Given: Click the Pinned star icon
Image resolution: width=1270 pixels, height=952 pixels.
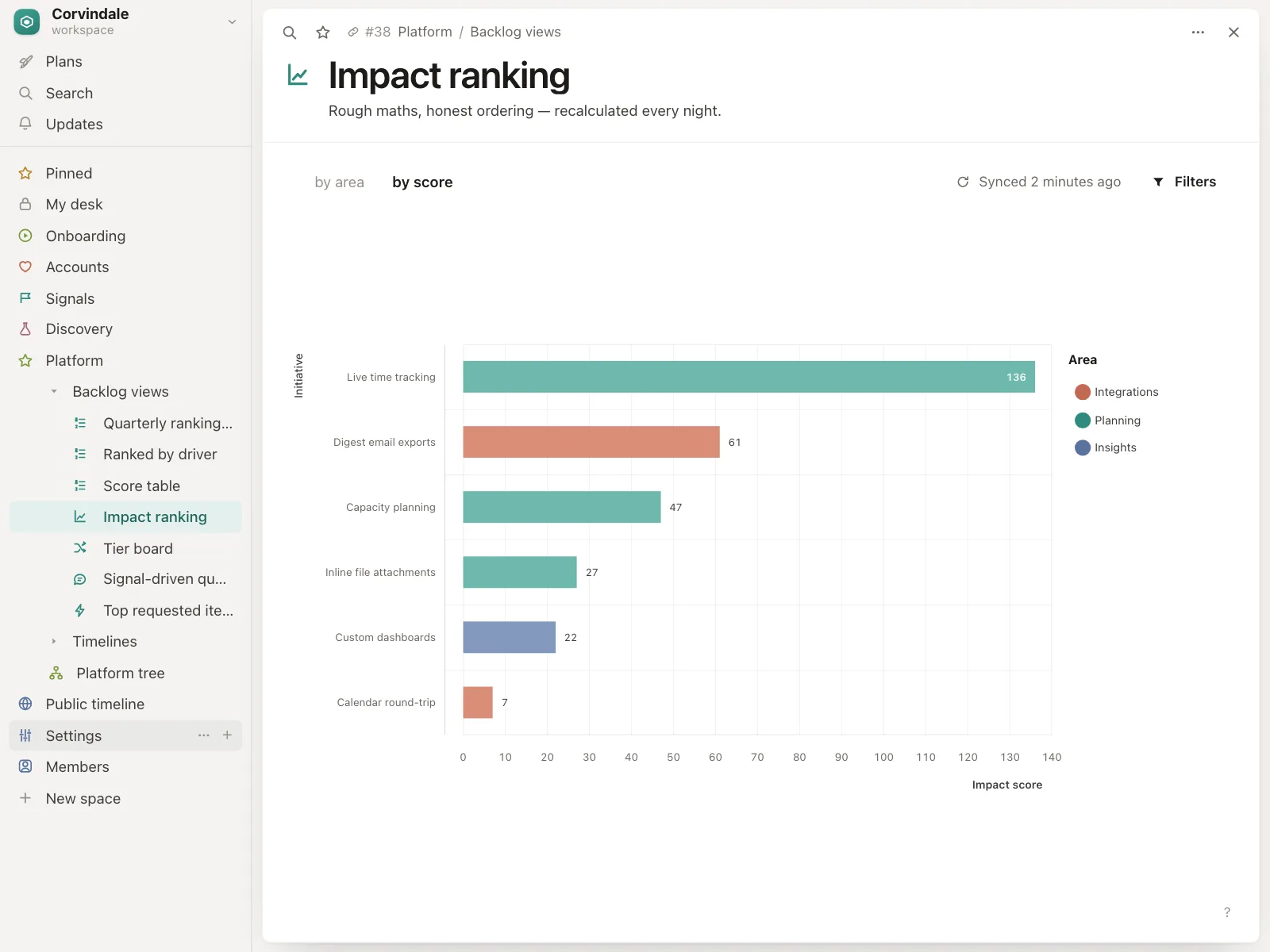Looking at the screenshot, I should [x=25, y=174].
